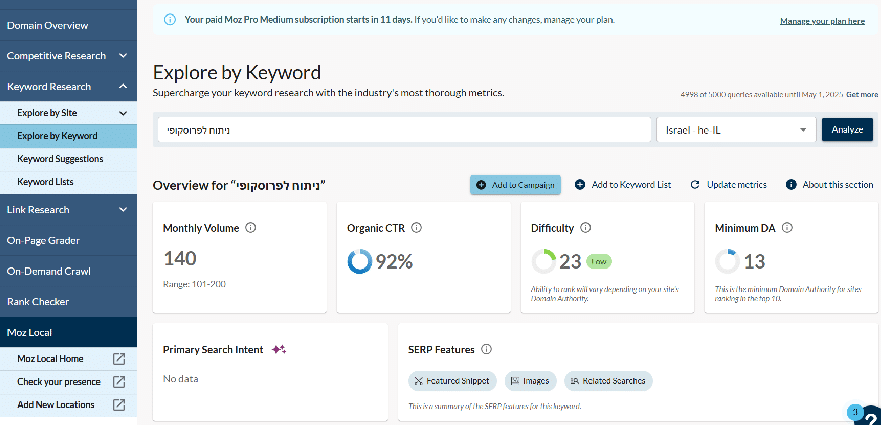Select Moz Local in the sidebar
881x425 pixels.
69,332
